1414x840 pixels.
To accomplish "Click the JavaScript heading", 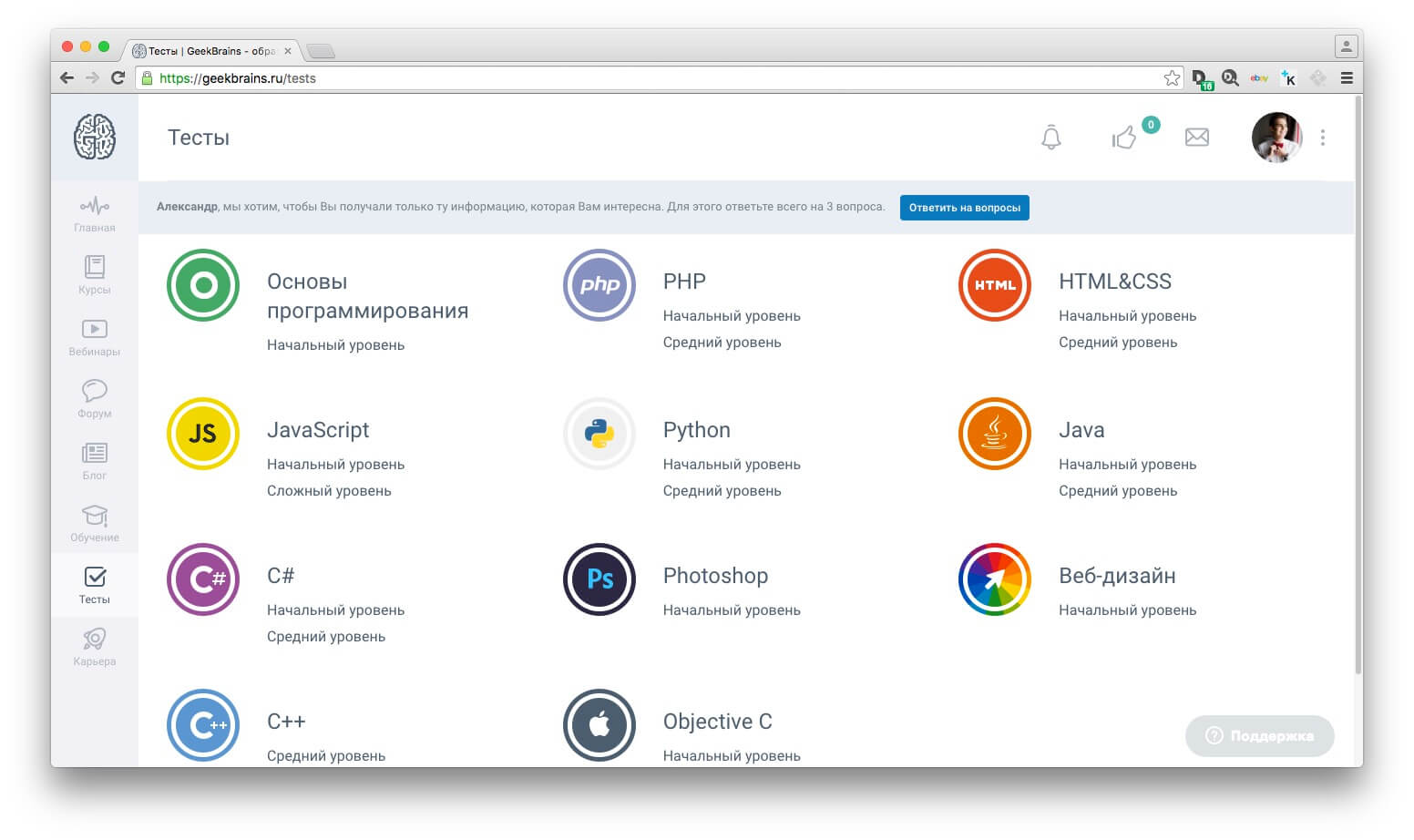I will coord(318,430).
